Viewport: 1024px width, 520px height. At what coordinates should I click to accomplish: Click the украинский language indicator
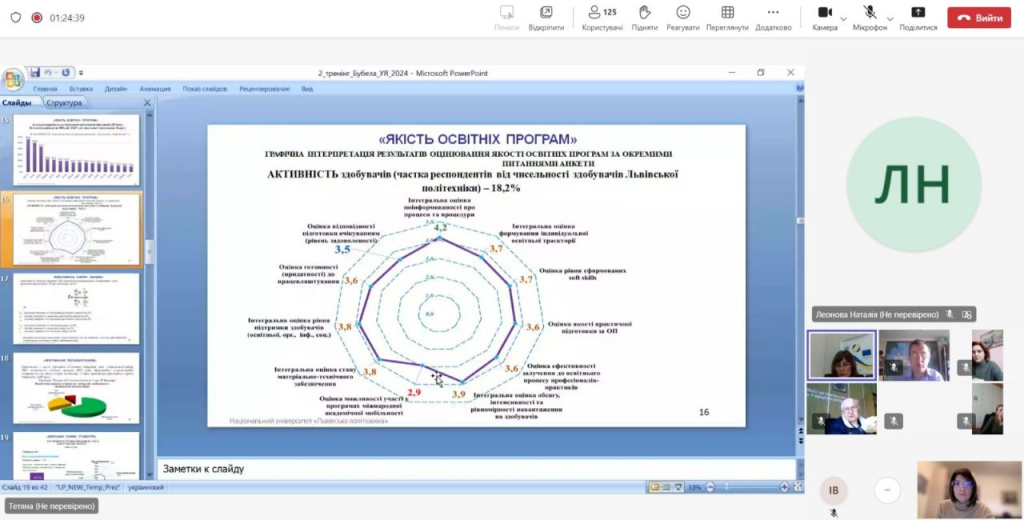[x=146, y=487]
